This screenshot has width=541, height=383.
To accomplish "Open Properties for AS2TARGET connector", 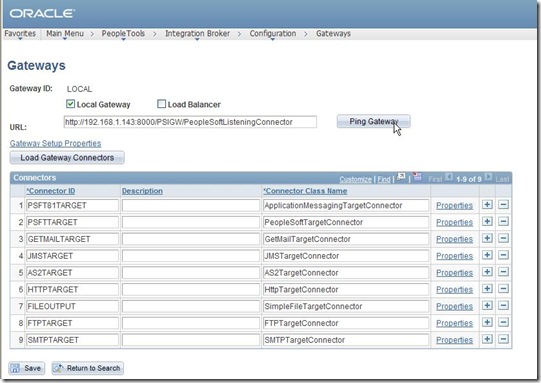I will pos(454,273).
